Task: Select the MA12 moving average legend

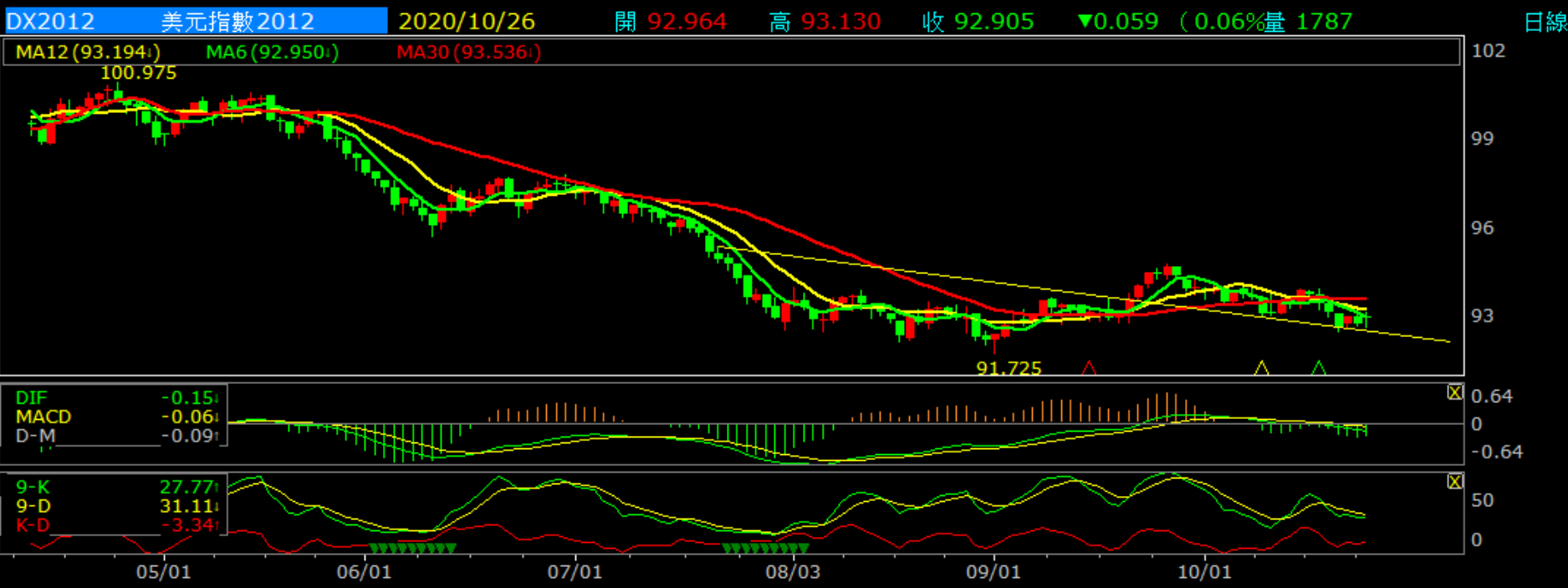Action: click(88, 53)
